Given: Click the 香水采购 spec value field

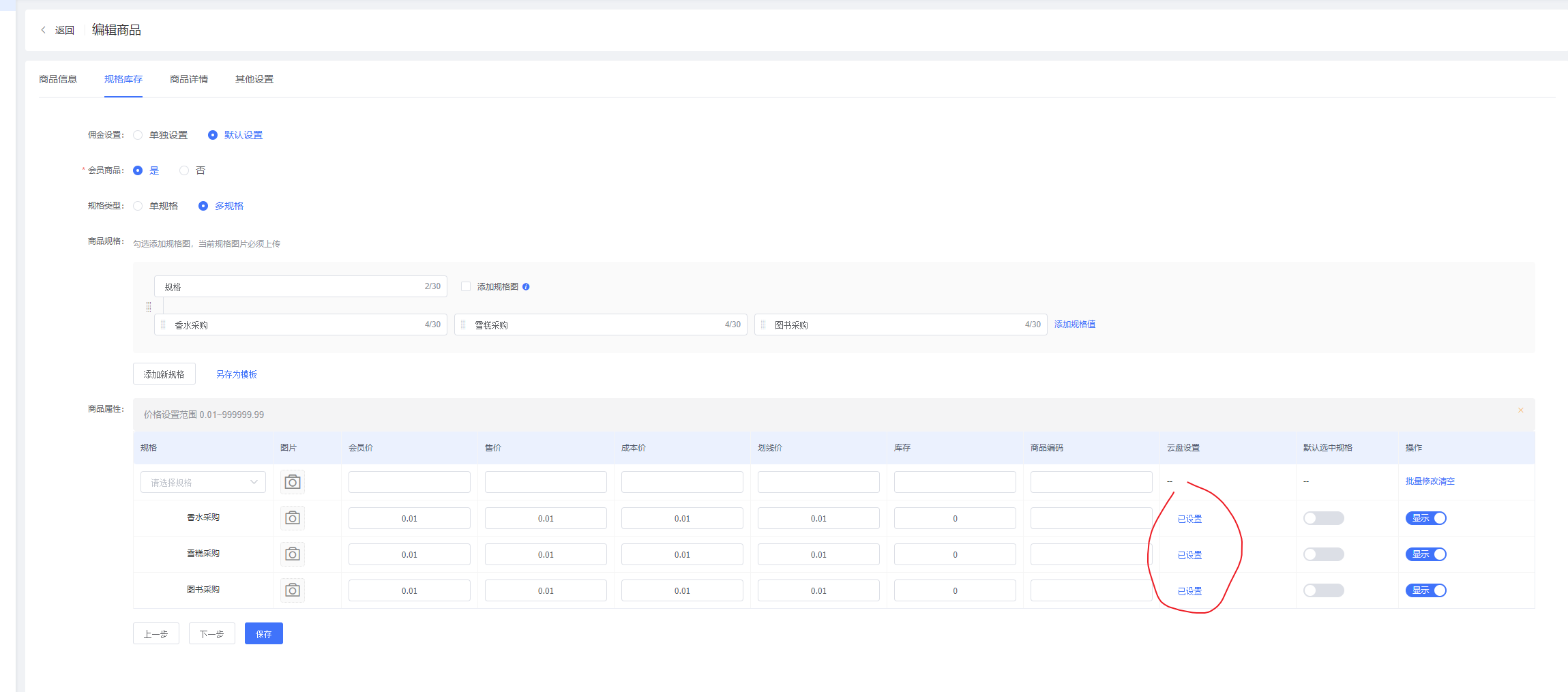Looking at the screenshot, I should tap(301, 325).
